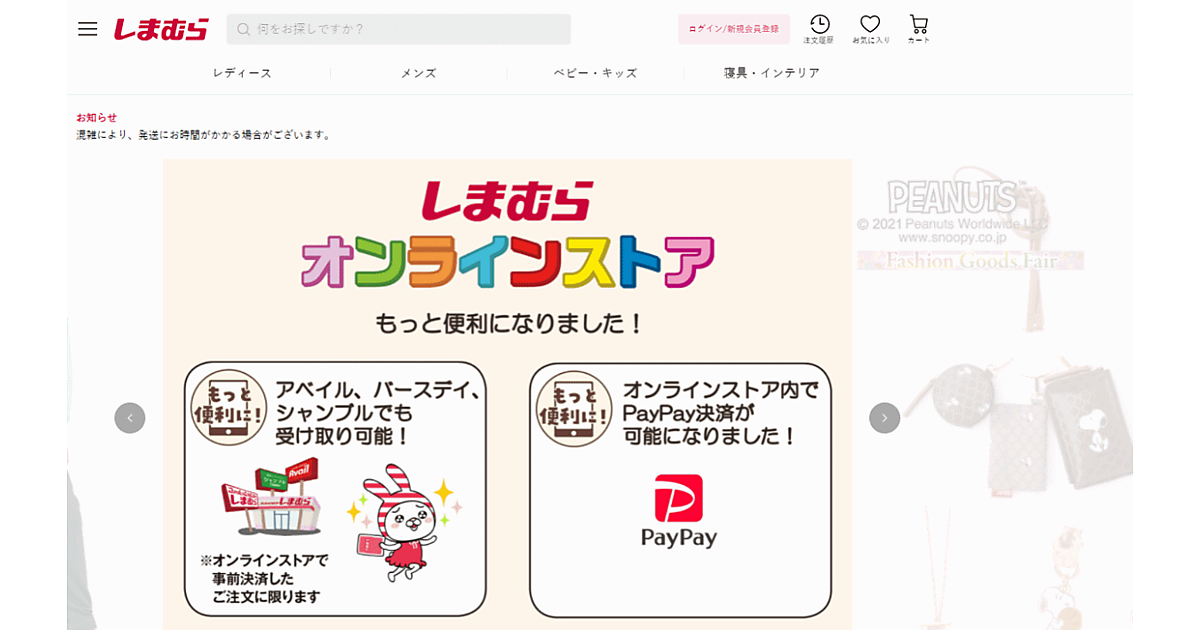The height and width of the screenshot is (630, 1200).
Task: Click the お知らせ notice heading
Action: [97, 117]
